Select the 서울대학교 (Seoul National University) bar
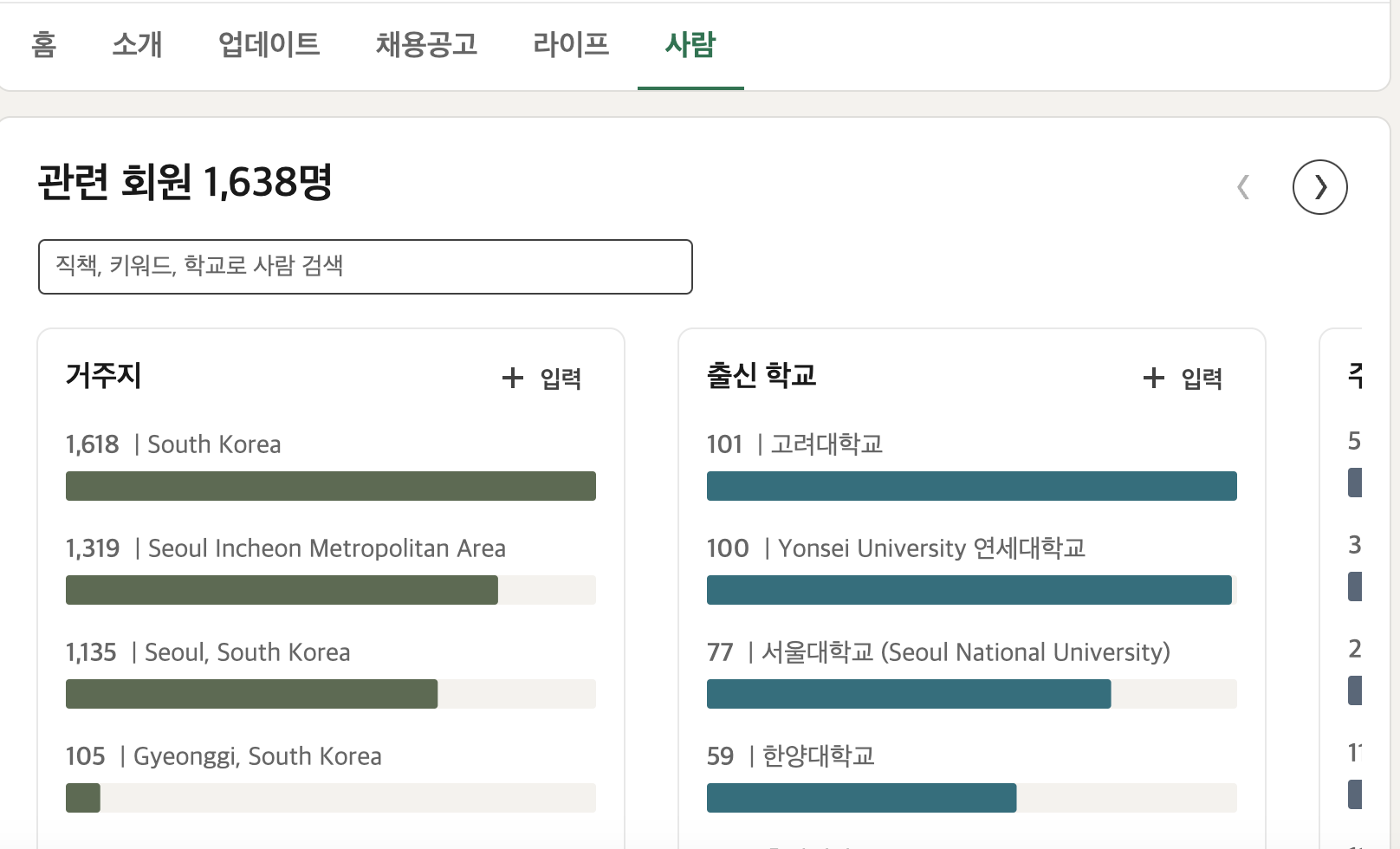 pos(972,694)
